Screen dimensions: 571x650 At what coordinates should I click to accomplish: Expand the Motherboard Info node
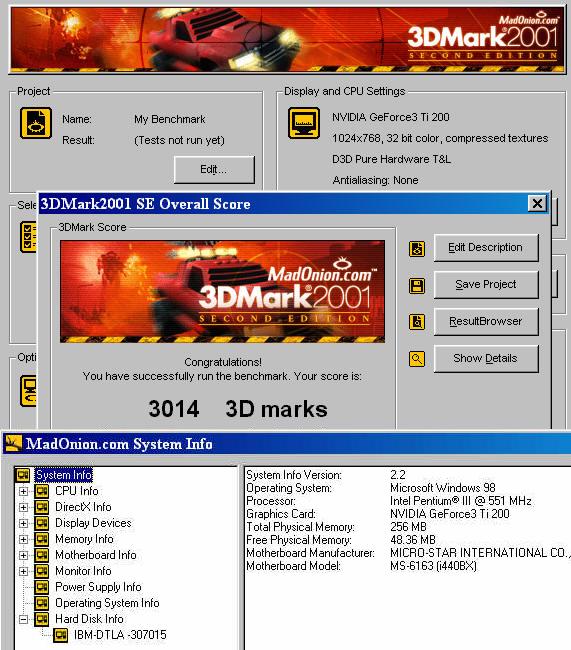(x=24, y=555)
